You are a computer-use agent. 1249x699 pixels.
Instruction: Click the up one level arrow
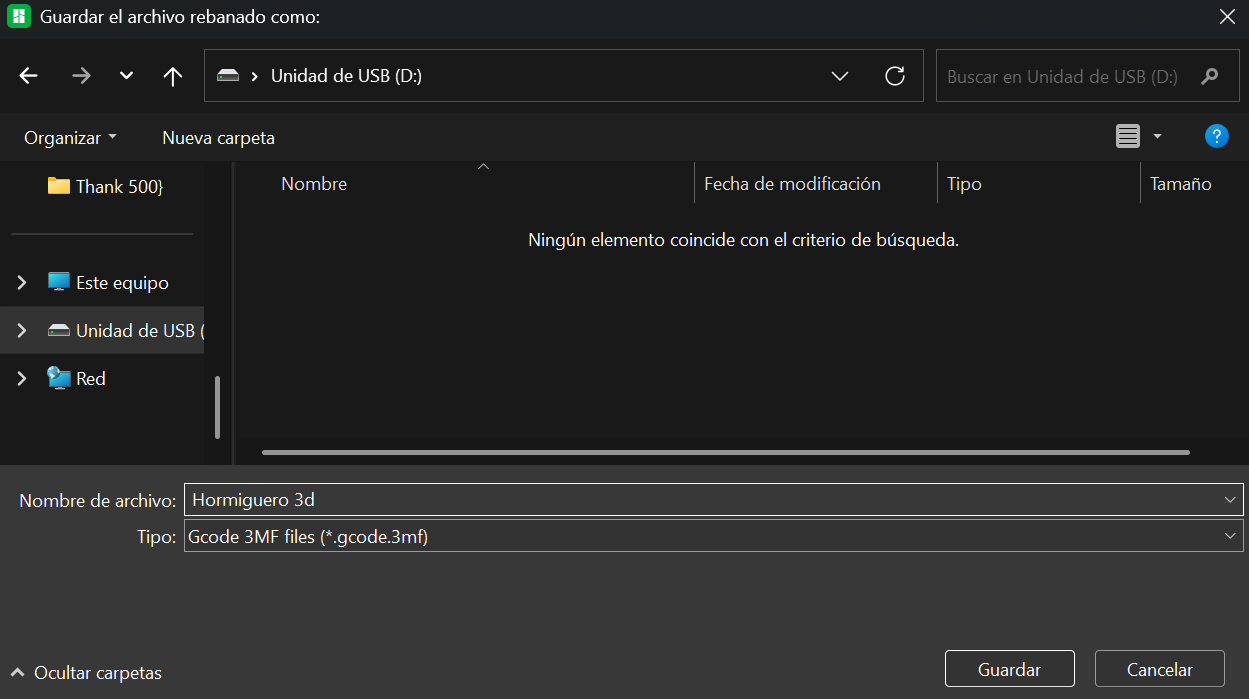coord(172,75)
